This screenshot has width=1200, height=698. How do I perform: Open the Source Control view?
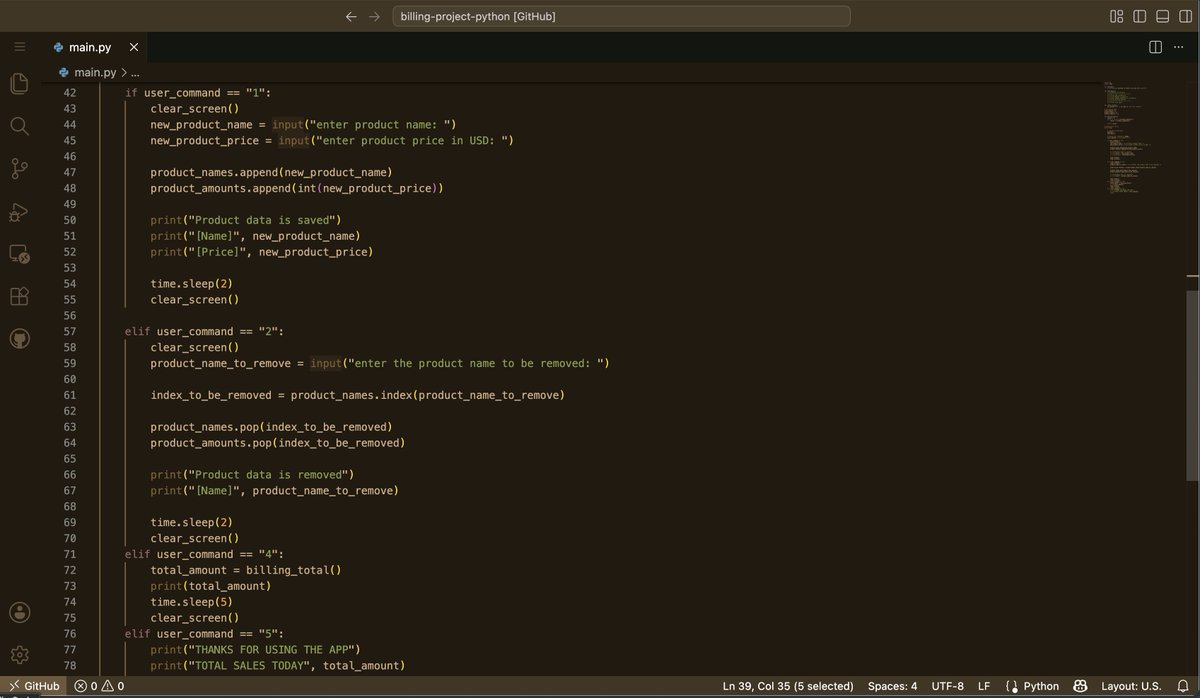(x=19, y=168)
